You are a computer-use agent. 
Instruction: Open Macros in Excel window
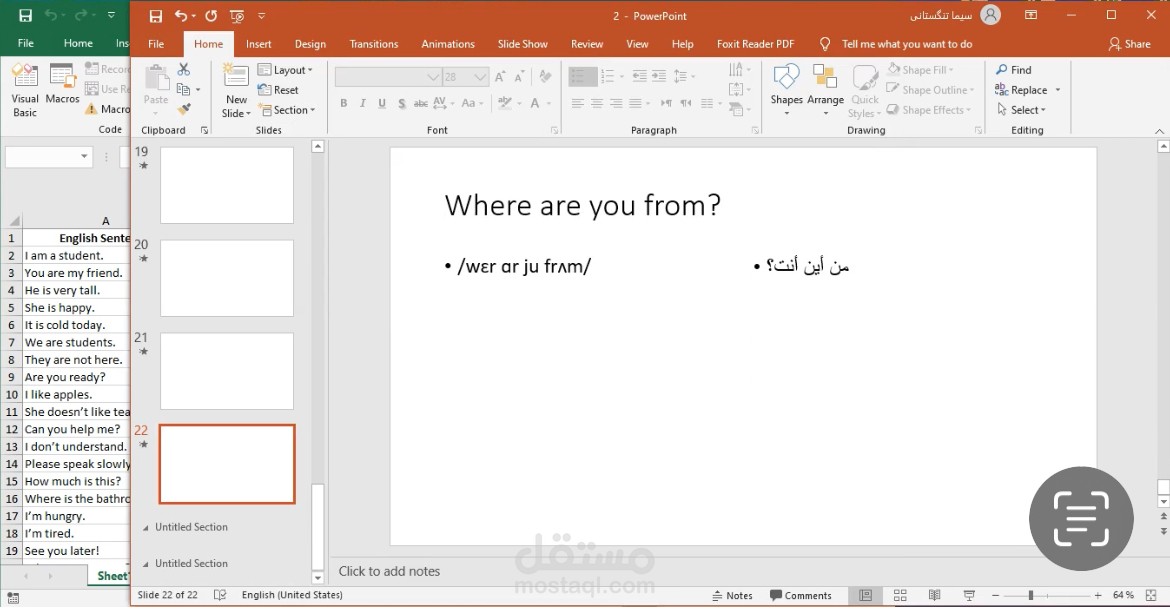pyautogui.click(x=62, y=84)
